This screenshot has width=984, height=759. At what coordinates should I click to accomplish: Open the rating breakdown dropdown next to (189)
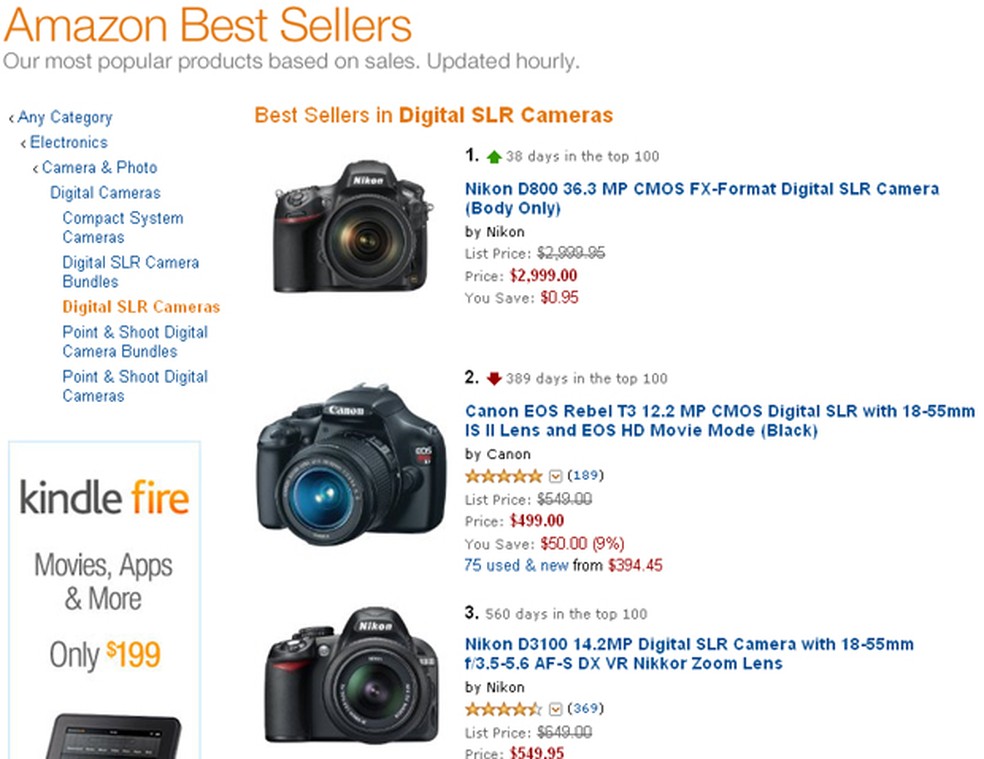click(x=555, y=476)
